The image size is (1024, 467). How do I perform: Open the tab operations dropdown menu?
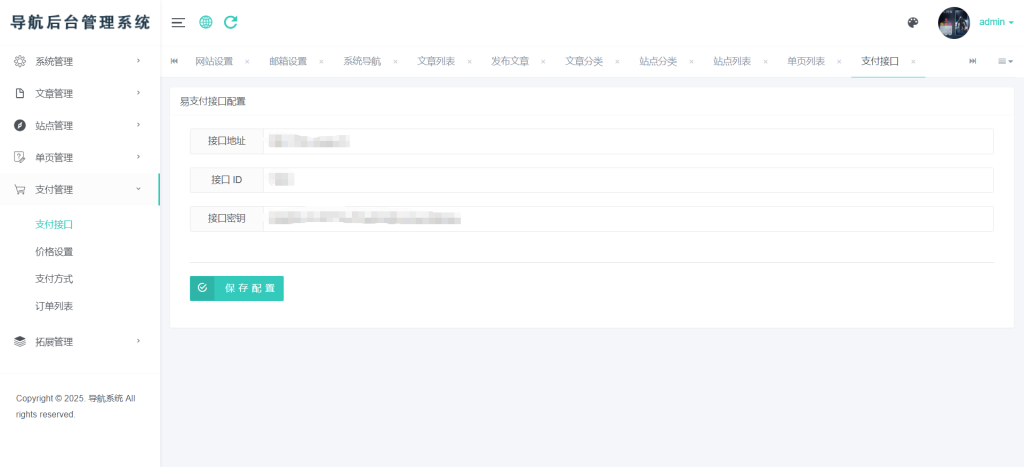(1005, 61)
